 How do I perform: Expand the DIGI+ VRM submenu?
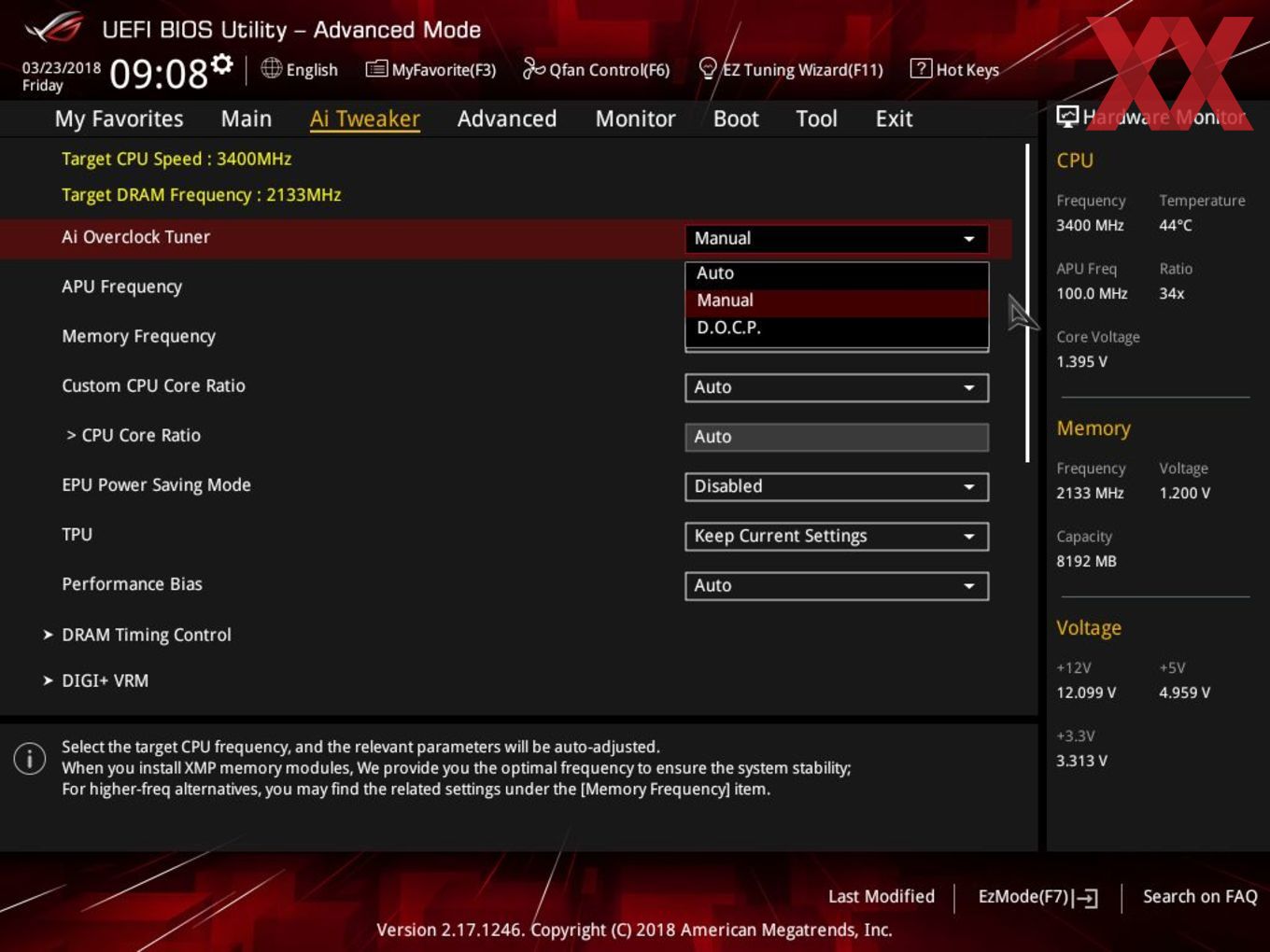tap(95, 680)
